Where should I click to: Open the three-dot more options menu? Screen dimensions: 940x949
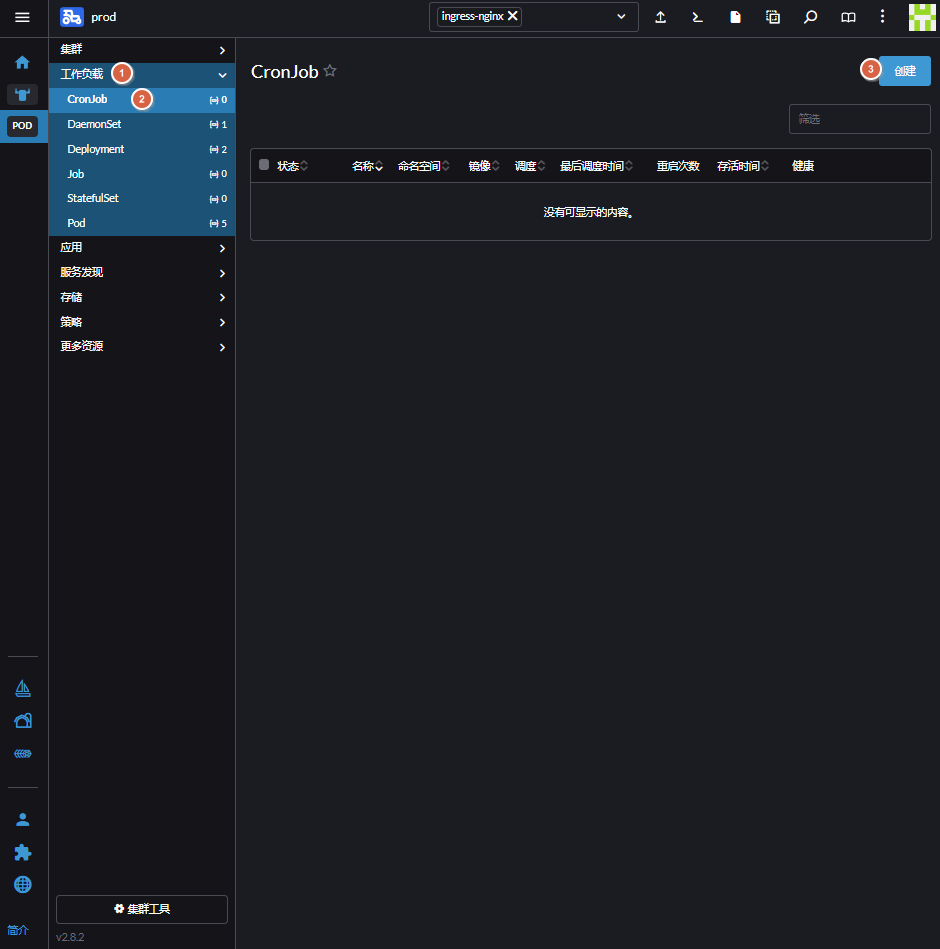[882, 16]
